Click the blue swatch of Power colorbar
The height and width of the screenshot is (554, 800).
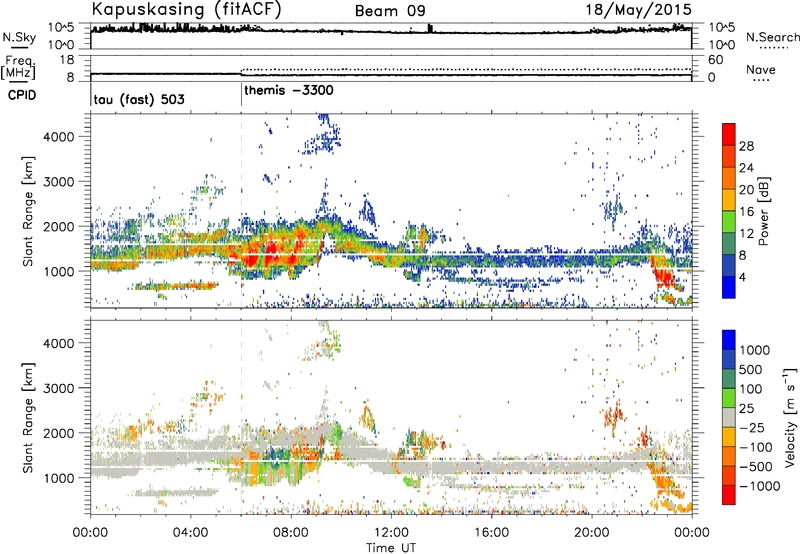point(729,287)
